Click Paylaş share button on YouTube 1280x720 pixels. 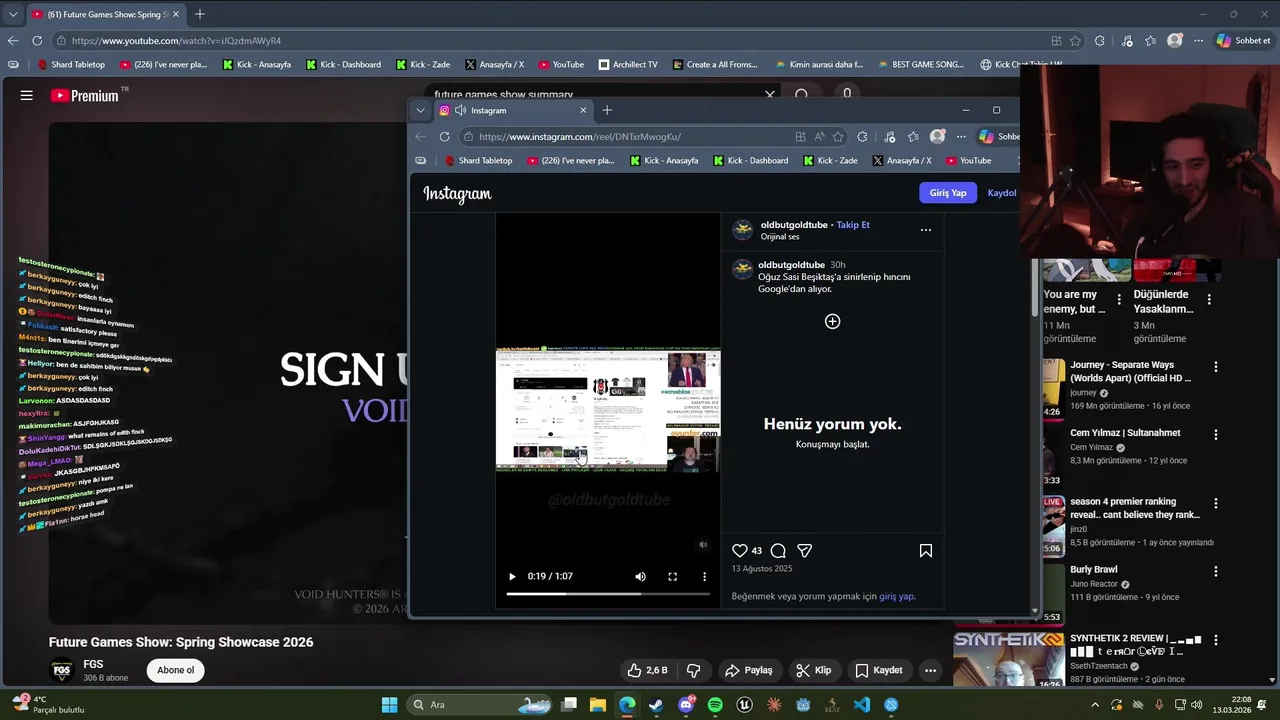749,670
